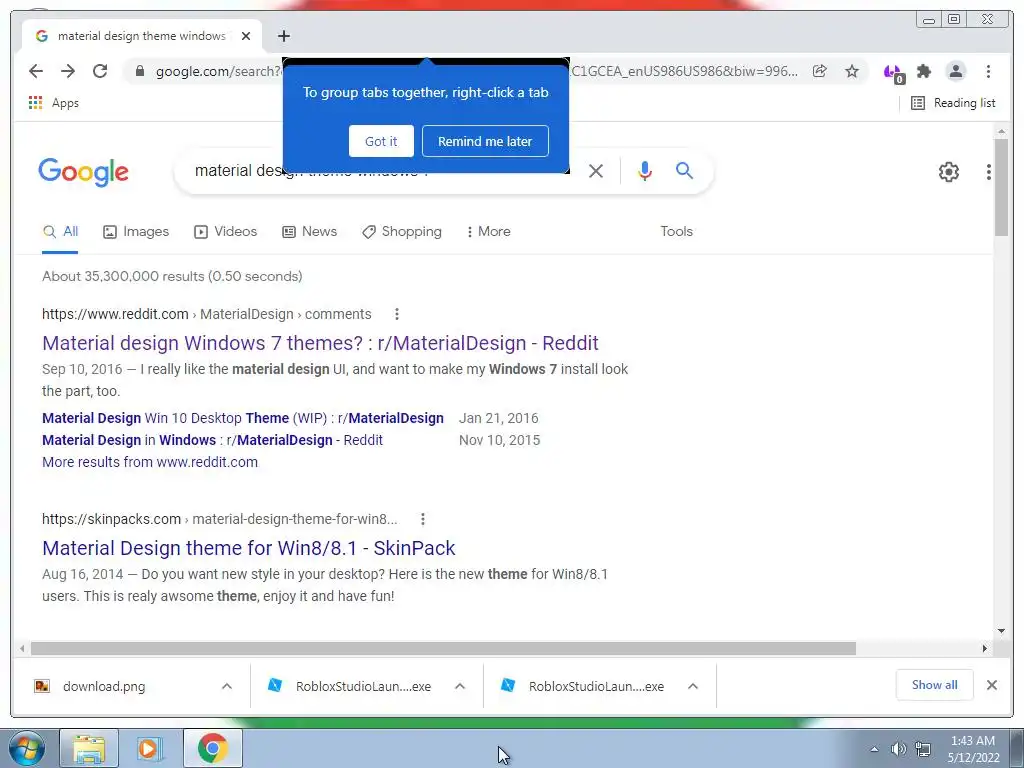Open the volume speaker tray icon

899,749
